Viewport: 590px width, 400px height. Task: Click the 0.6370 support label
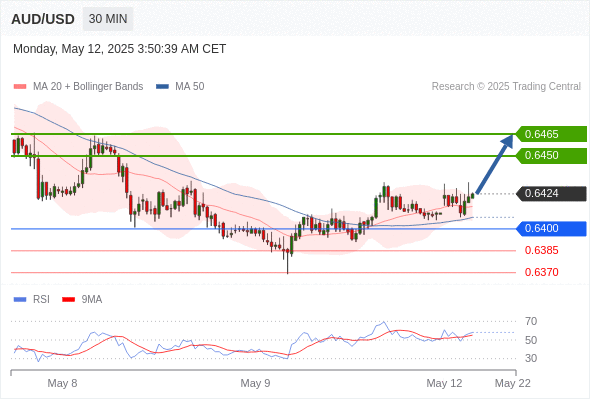tap(541, 272)
